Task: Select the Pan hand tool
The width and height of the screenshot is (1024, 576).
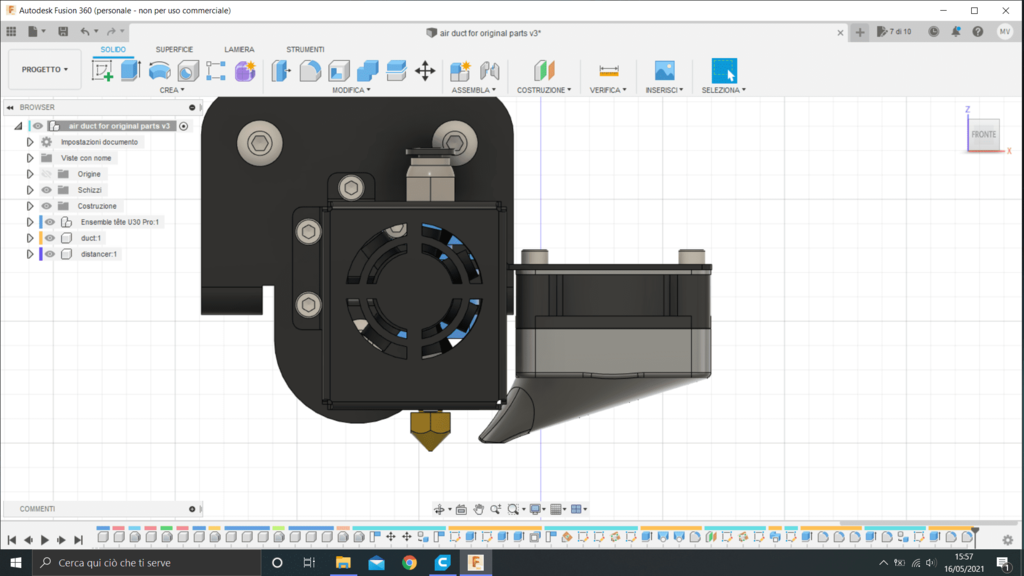Action: [x=479, y=509]
